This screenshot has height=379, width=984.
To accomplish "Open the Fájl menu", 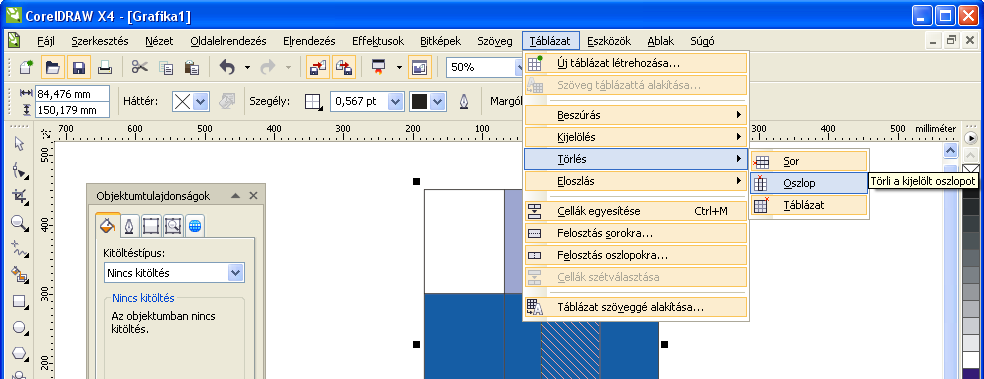I will tap(46, 41).
